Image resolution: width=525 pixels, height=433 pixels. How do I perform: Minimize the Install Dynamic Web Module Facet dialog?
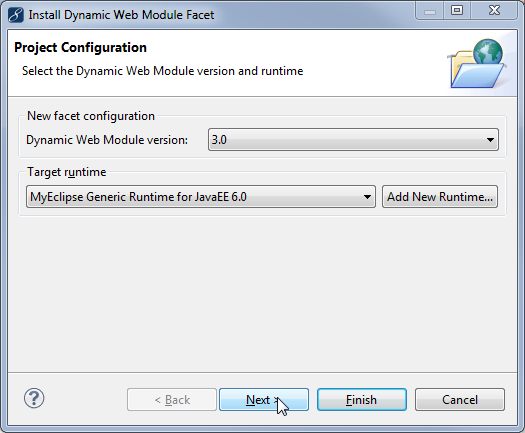click(x=430, y=11)
